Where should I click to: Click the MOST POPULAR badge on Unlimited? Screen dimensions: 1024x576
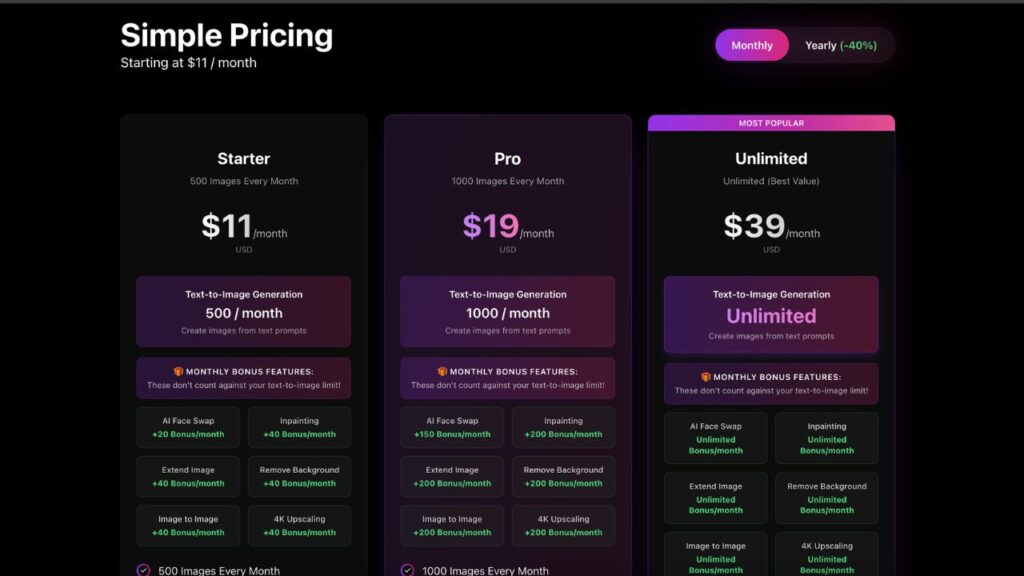pyautogui.click(x=771, y=123)
